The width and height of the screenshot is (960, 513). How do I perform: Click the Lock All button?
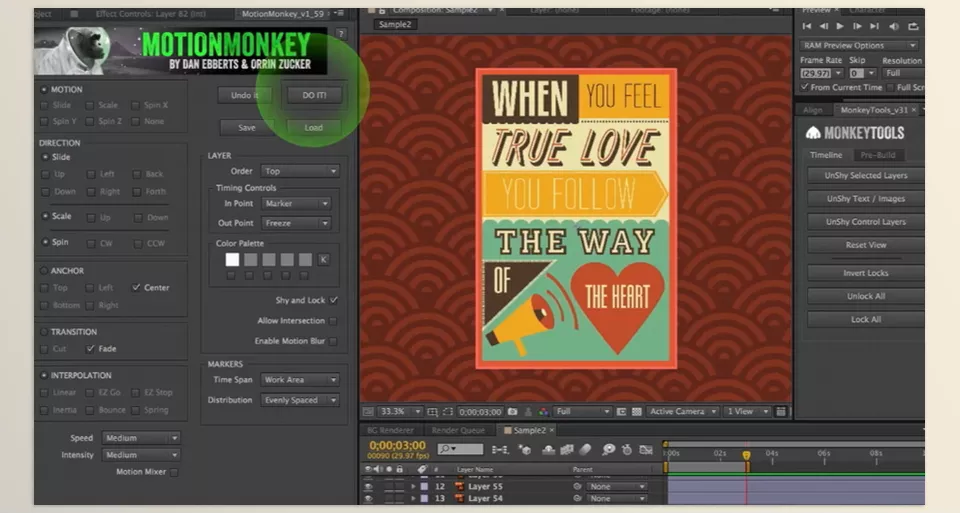866,320
